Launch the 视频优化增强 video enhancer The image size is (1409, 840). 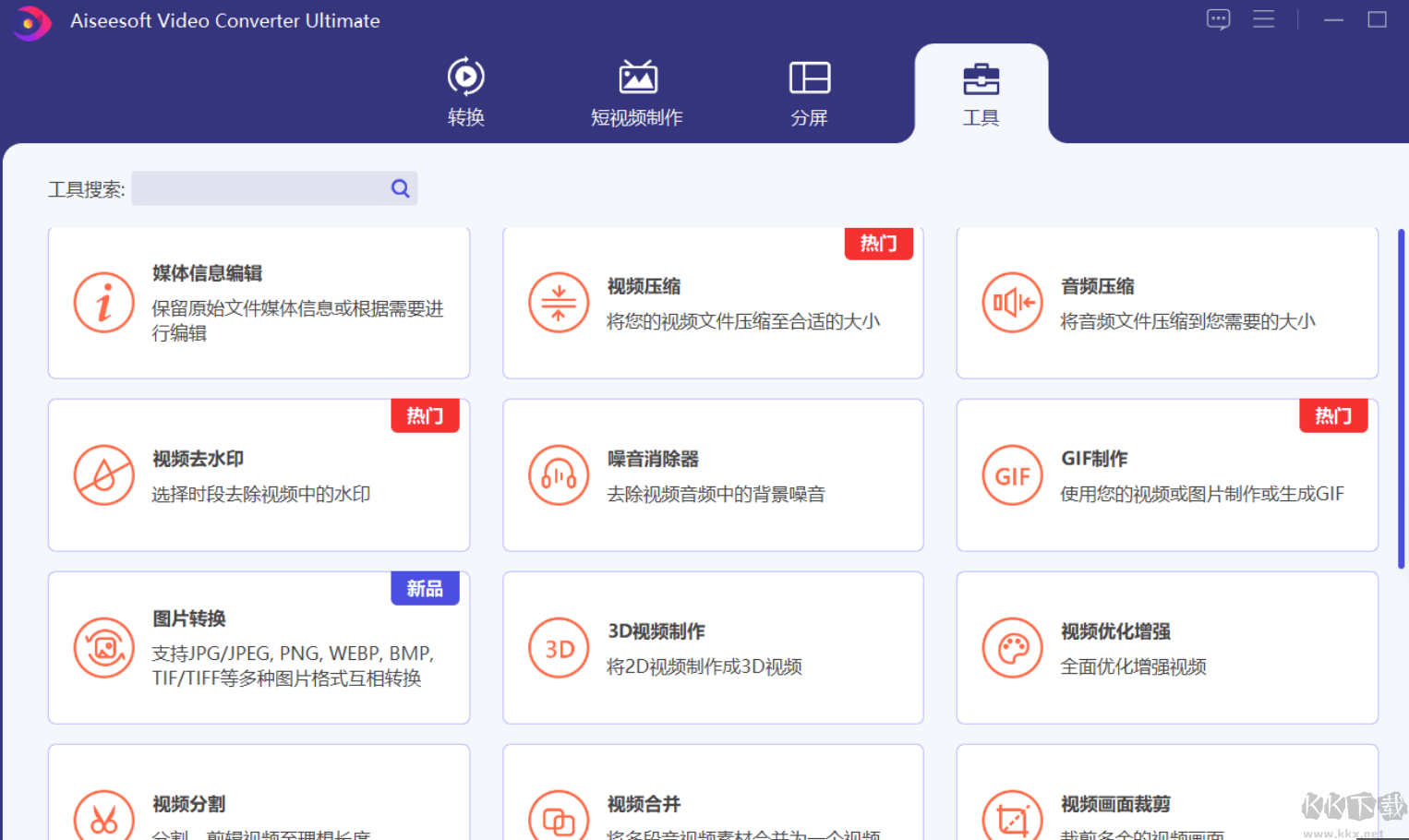point(1167,646)
